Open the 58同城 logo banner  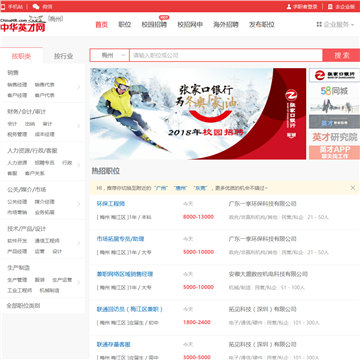[x=334, y=91]
